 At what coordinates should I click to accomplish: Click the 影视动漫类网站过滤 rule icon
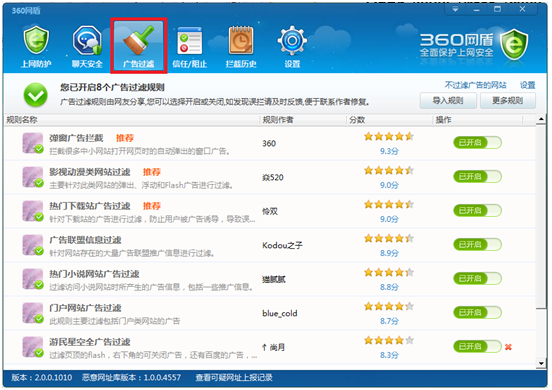(33, 177)
